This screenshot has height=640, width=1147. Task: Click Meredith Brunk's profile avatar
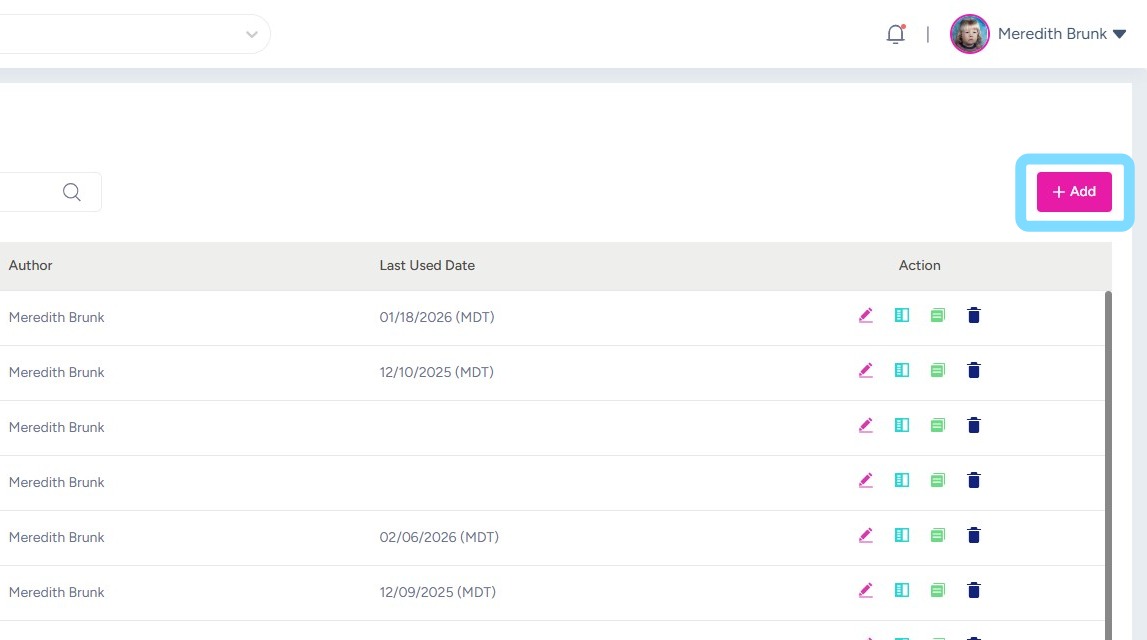tap(969, 34)
